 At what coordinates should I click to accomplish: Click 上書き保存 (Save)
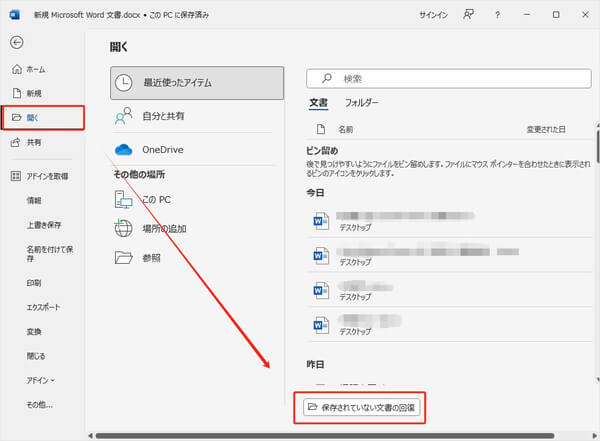(44, 225)
